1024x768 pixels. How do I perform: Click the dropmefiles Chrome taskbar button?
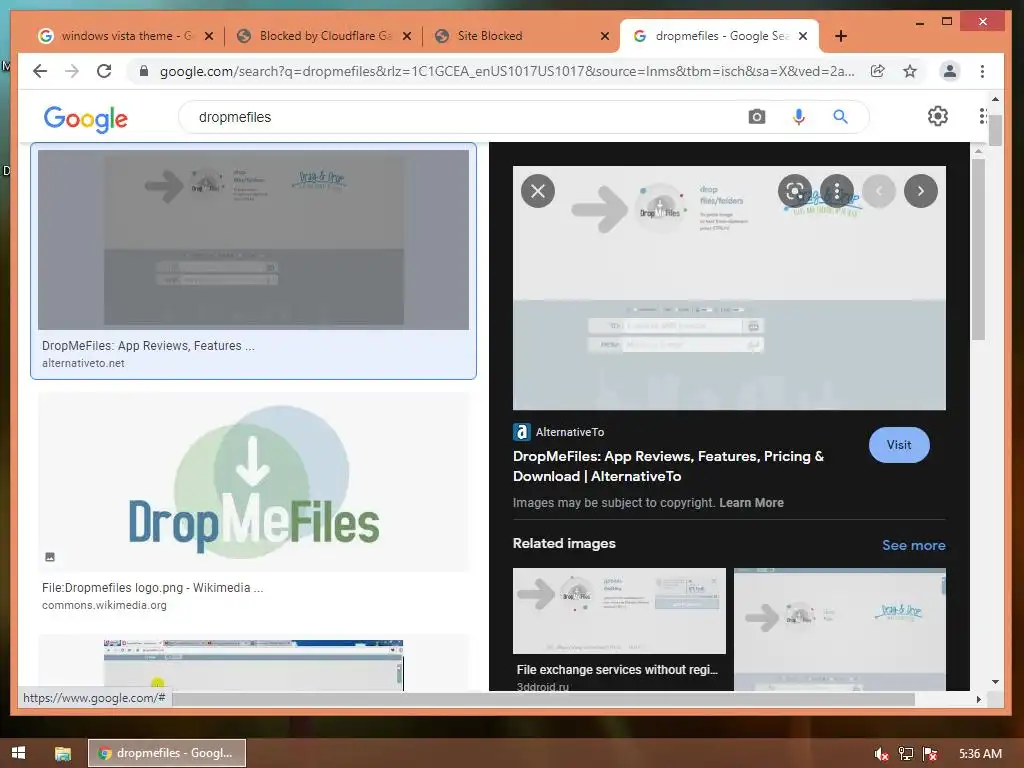point(167,753)
